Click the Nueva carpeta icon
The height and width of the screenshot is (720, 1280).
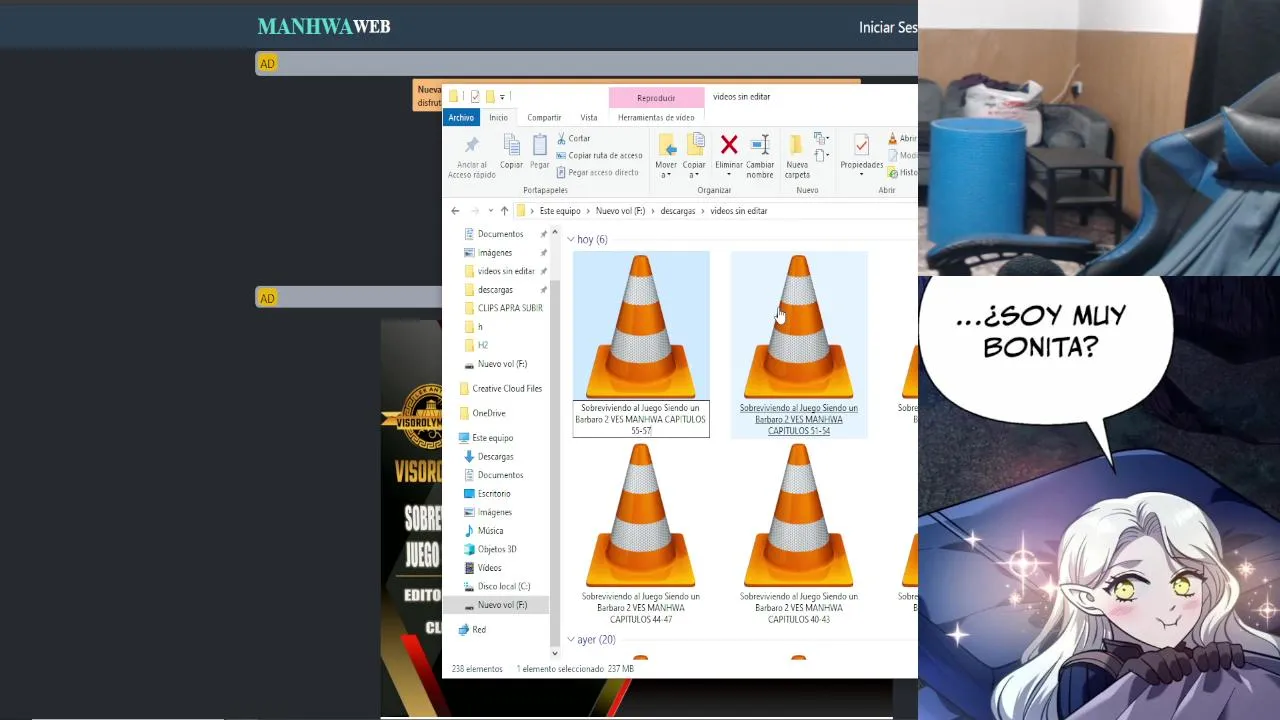pos(797,146)
